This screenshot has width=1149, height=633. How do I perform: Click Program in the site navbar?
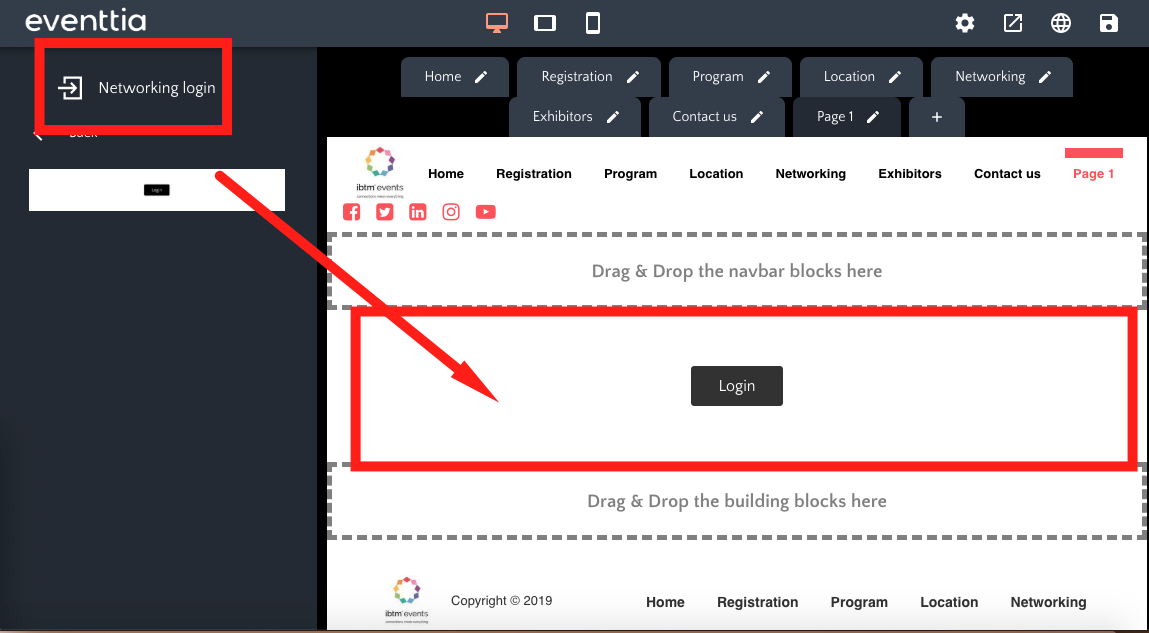(630, 174)
